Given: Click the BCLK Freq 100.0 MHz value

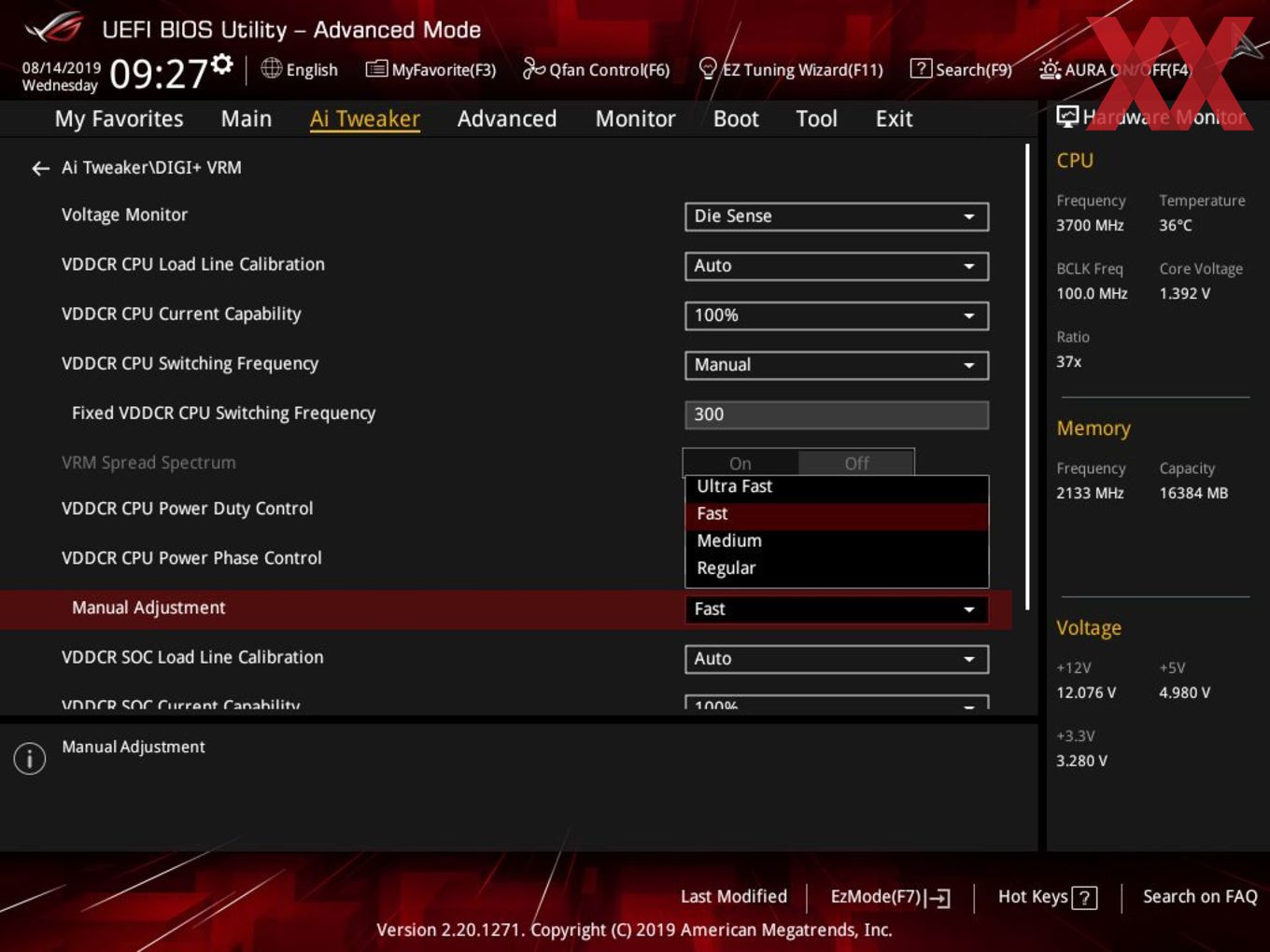Looking at the screenshot, I should [x=1092, y=293].
